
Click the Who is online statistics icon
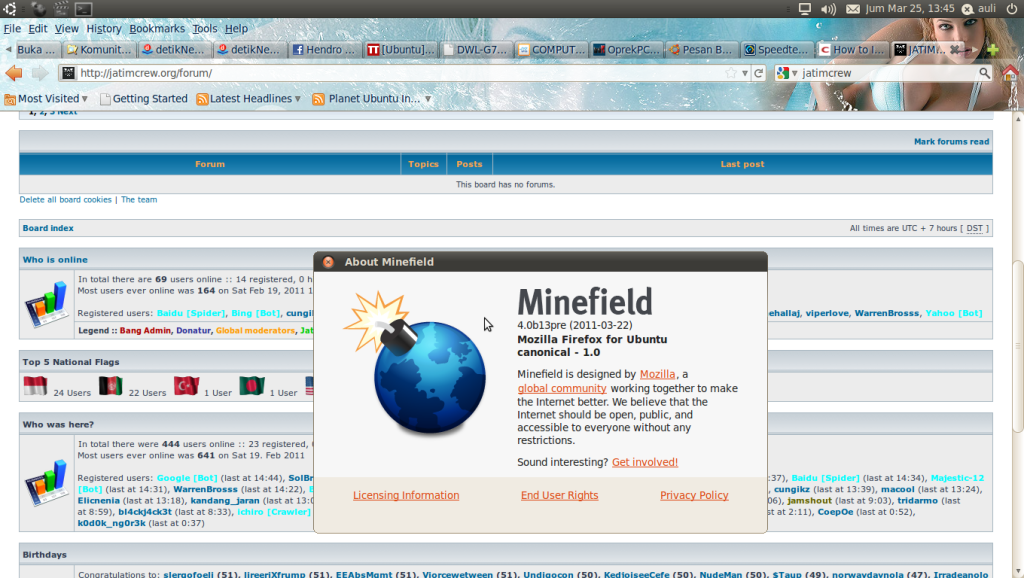click(x=46, y=304)
